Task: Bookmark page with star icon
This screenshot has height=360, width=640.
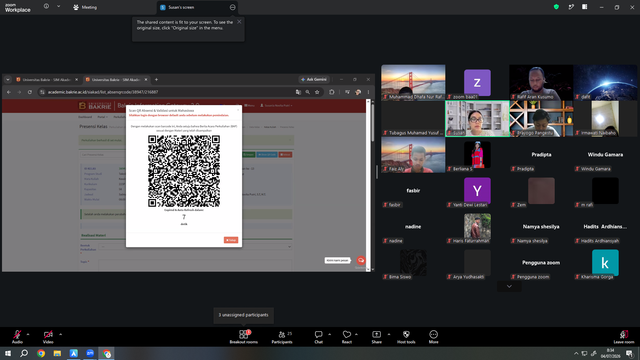Action: 317,92
